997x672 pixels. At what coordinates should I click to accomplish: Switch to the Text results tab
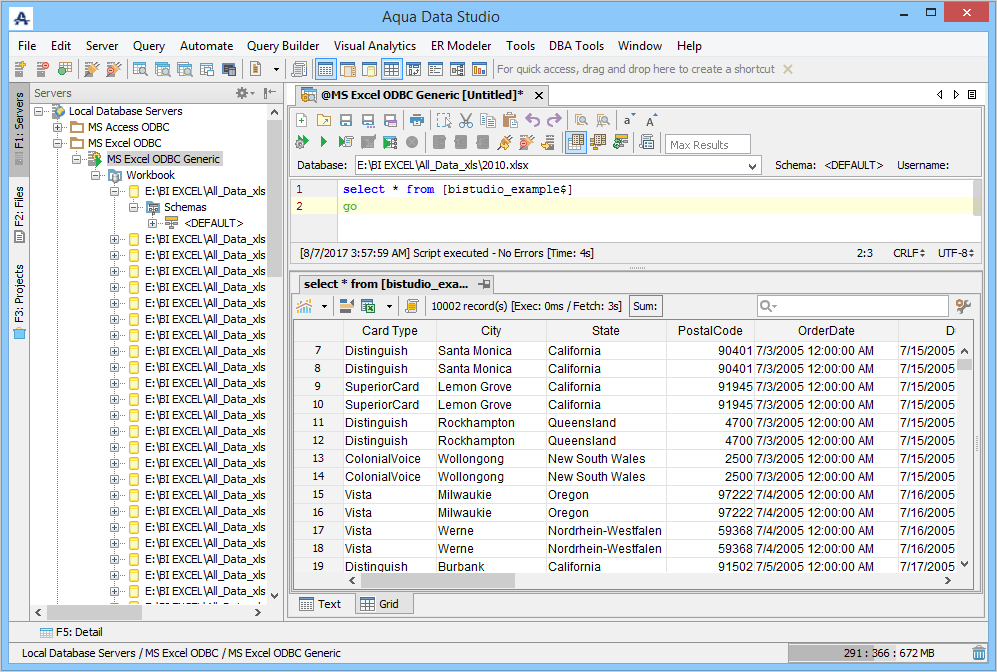pos(320,604)
